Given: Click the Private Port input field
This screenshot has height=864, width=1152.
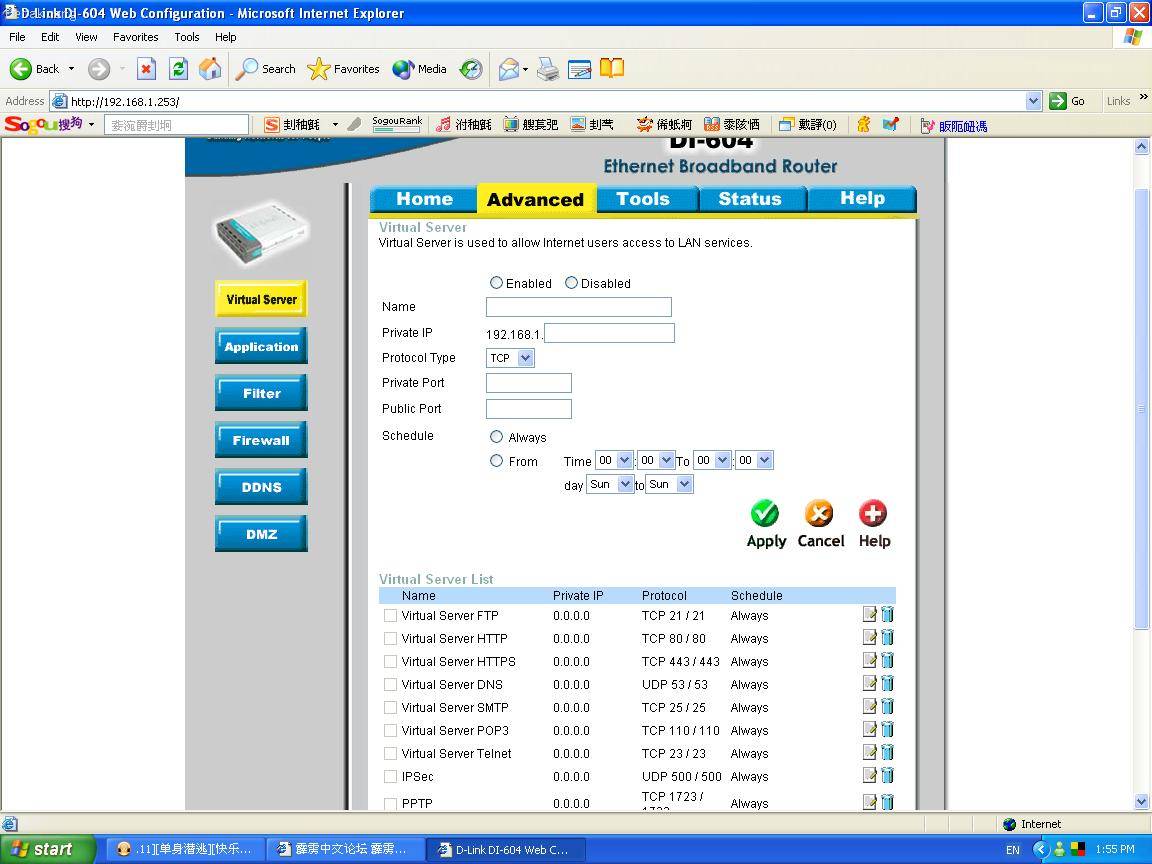Looking at the screenshot, I should [x=529, y=383].
